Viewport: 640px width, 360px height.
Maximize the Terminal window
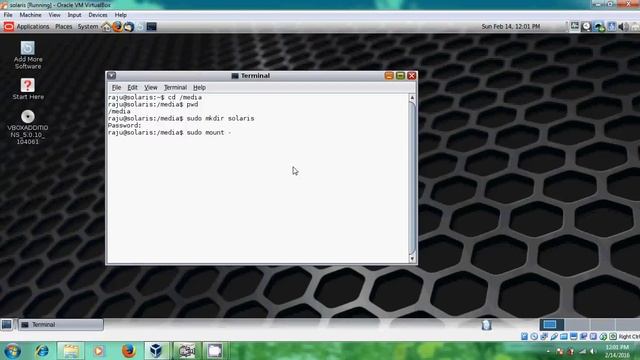[x=400, y=76]
